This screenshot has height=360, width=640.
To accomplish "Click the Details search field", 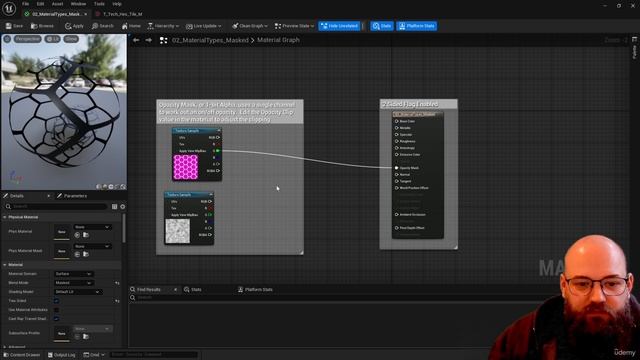I will click(x=56, y=207).
